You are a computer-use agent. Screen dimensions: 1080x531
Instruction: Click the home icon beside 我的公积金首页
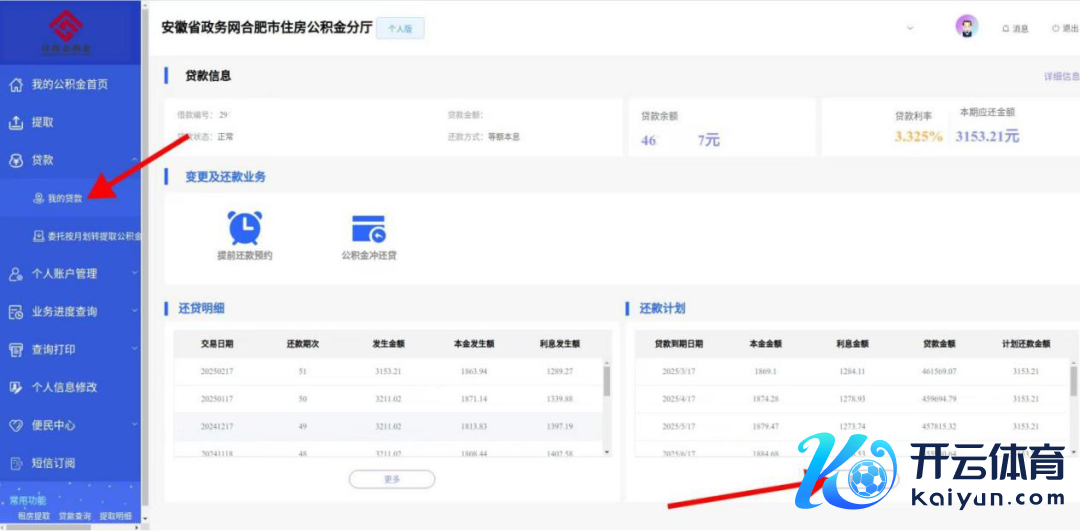(x=16, y=85)
